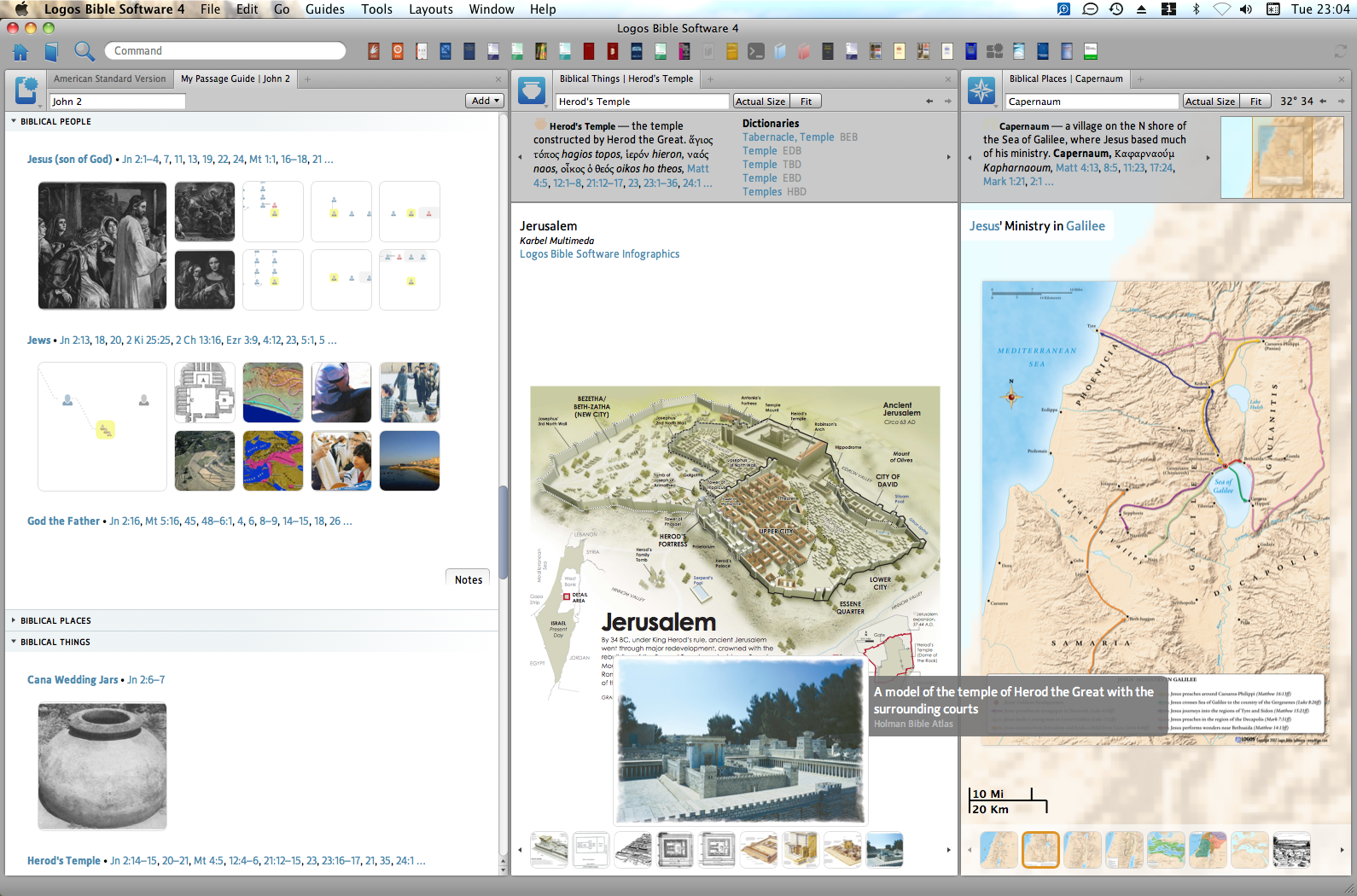1357x896 pixels.
Task: Open the Add dropdown in Passage Guide
Action: click(485, 101)
